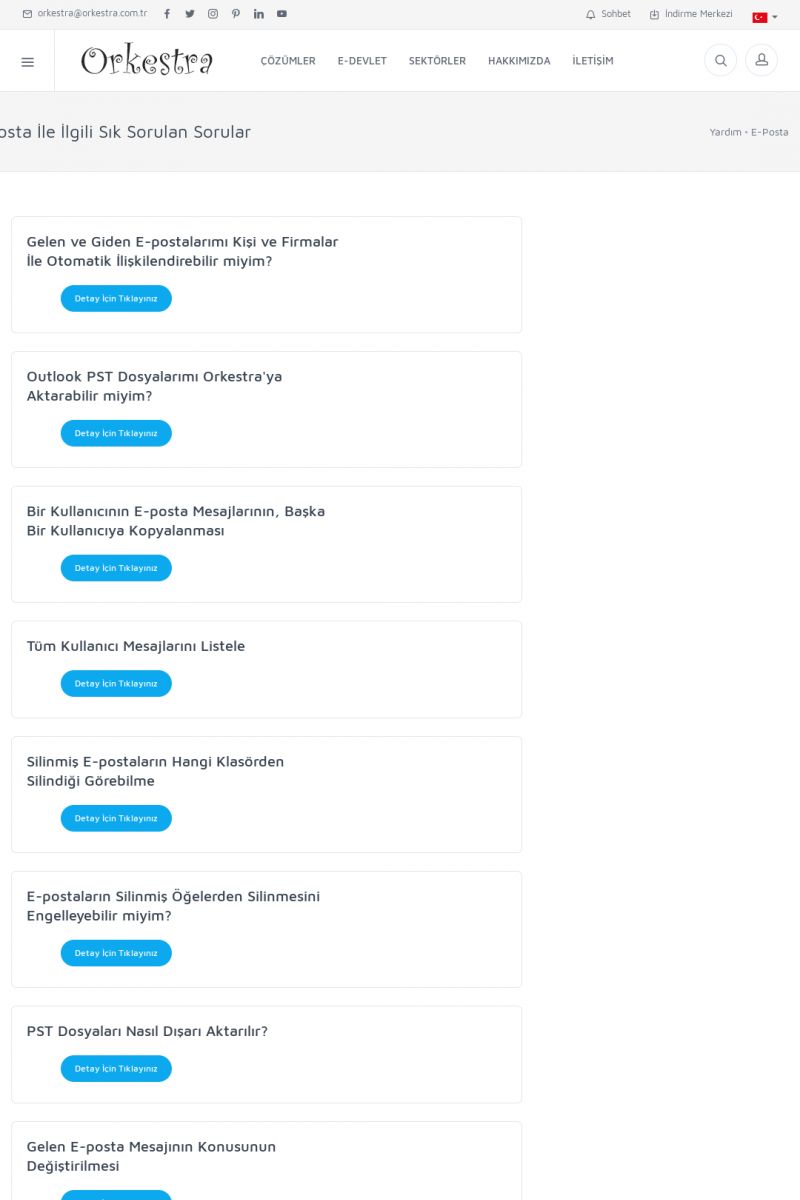Click the Instagram icon
Screen dimensions: 800x1200
pyautogui.click(x=213, y=14)
